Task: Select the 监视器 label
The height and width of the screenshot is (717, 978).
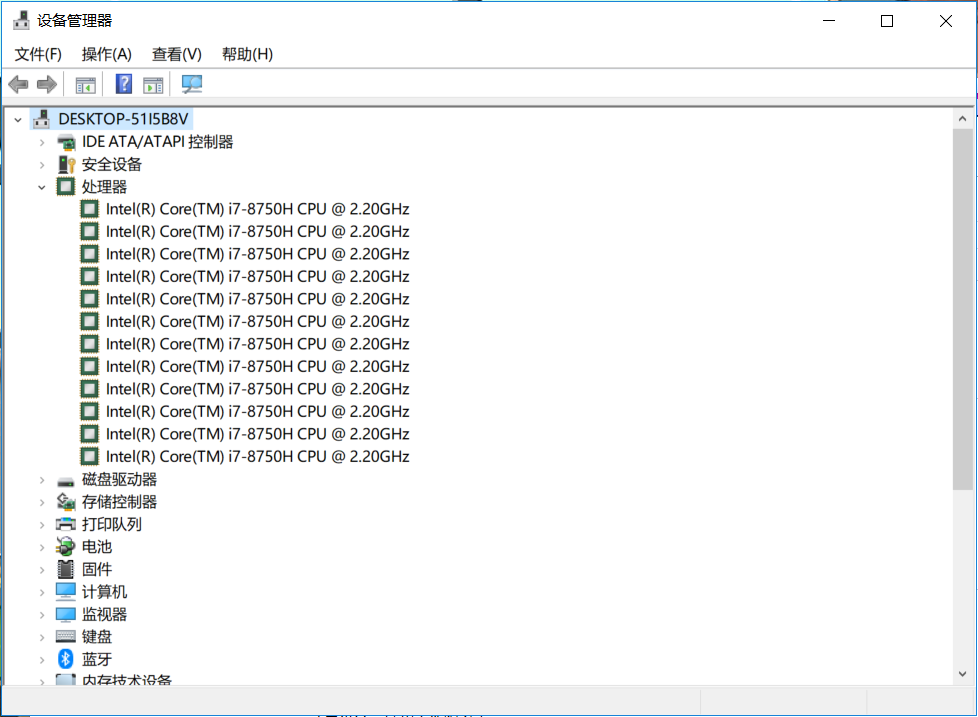Action: (x=104, y=614)
